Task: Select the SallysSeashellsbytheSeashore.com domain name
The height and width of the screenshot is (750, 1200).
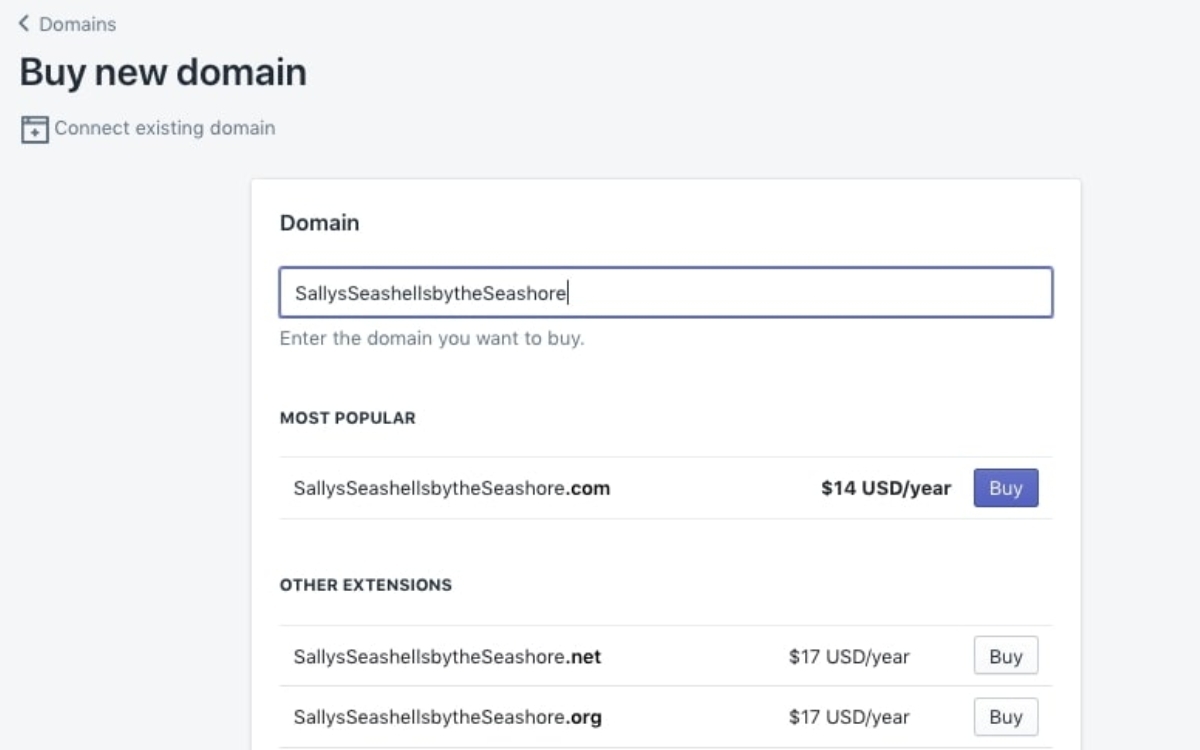Action: tap(452, 489)
